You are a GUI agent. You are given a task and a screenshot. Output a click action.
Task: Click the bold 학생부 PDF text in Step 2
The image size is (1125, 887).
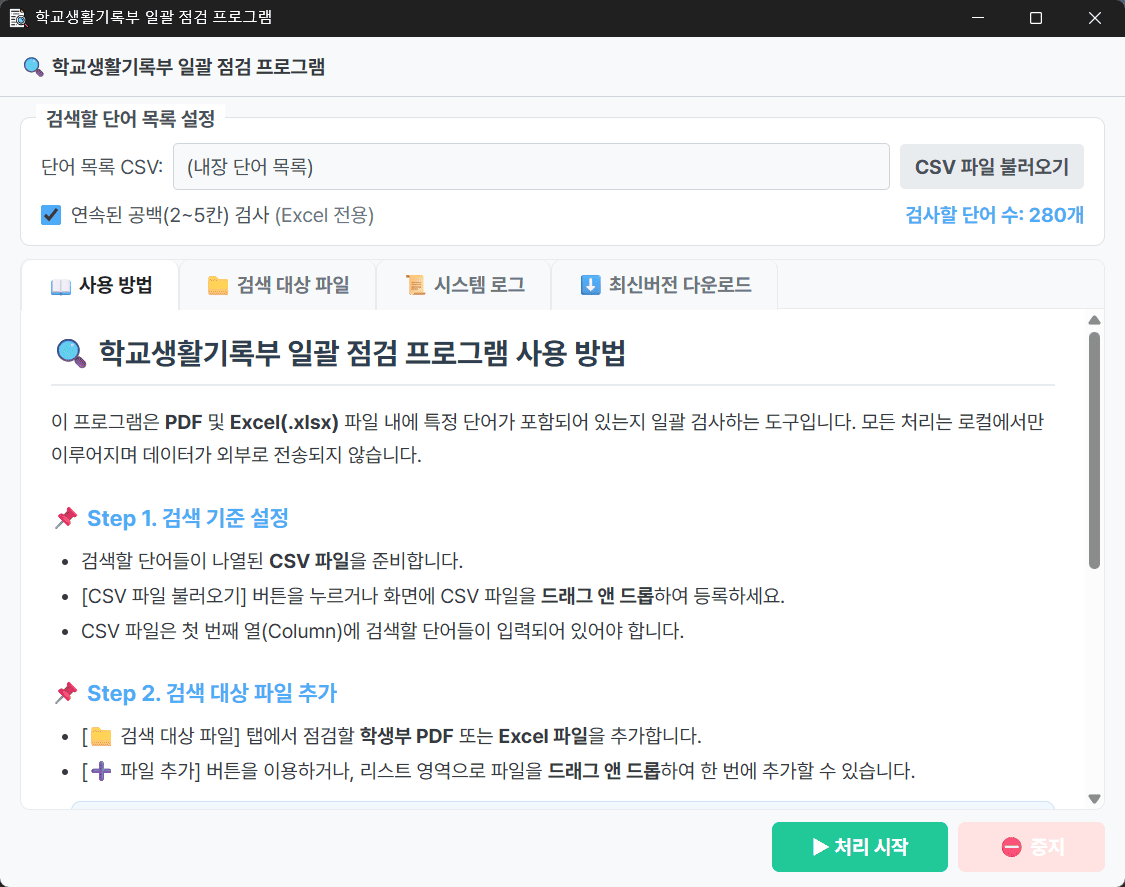coord(406,736)
